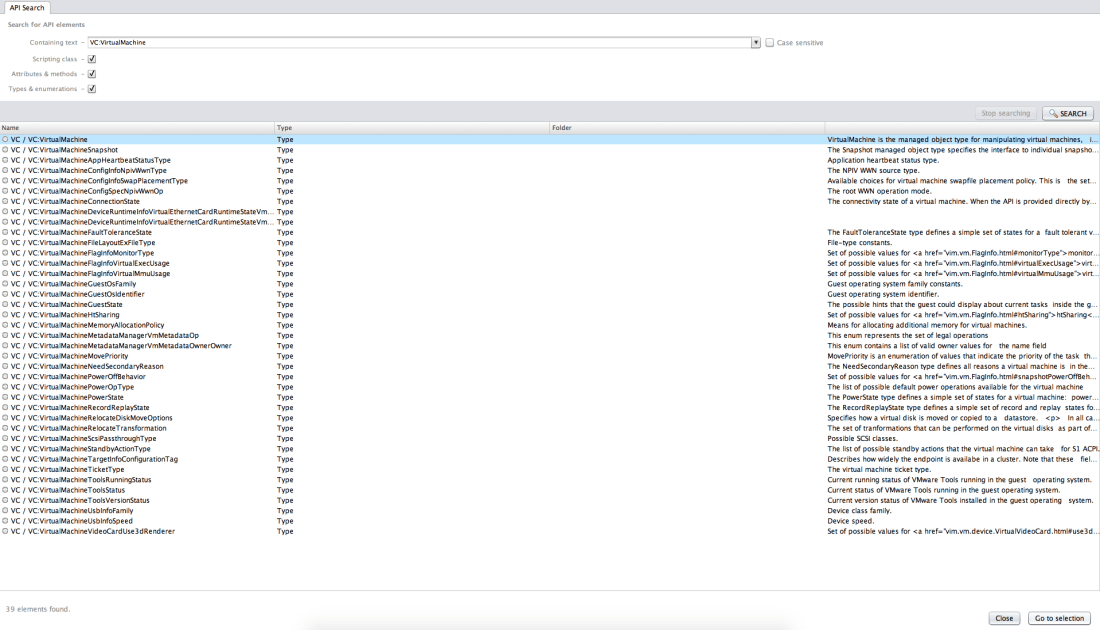Enable the Case sensitive checkbox
Image resolution: width=1100 pixels, height=630 pixels.
point(768,41)
